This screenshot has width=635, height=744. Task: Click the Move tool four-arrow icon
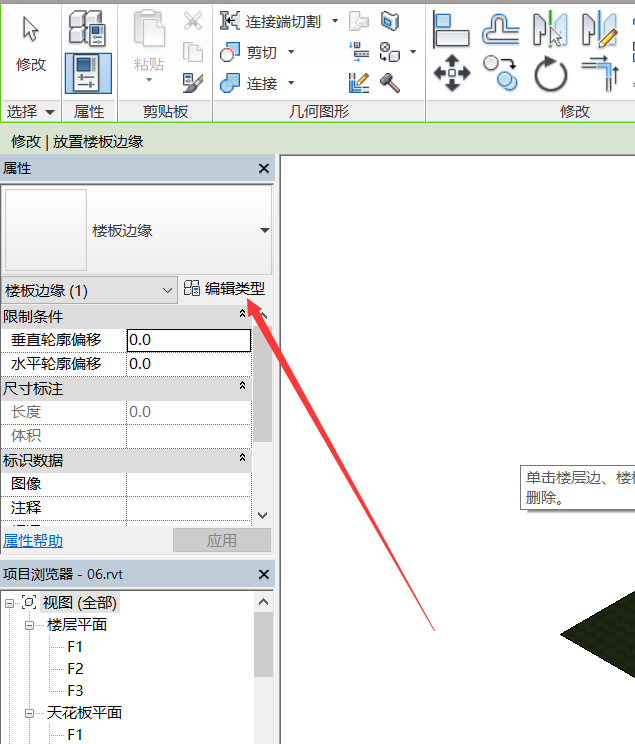[452, 73]
